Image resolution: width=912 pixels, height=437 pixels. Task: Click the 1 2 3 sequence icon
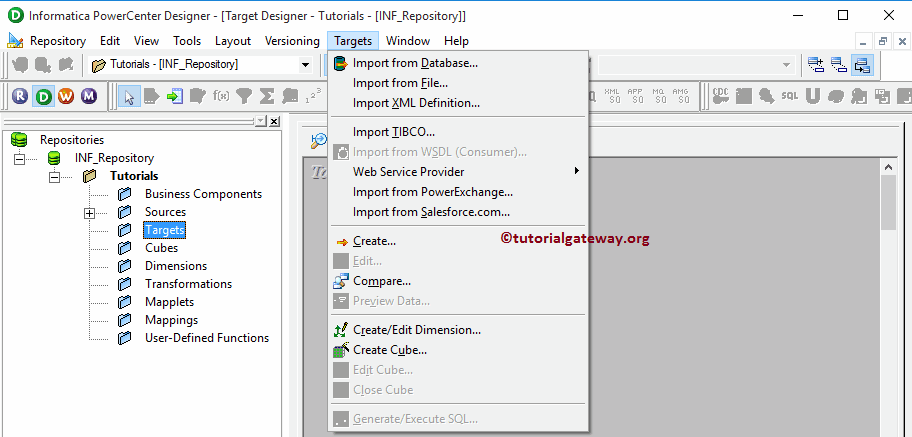[x=313, y=96]
